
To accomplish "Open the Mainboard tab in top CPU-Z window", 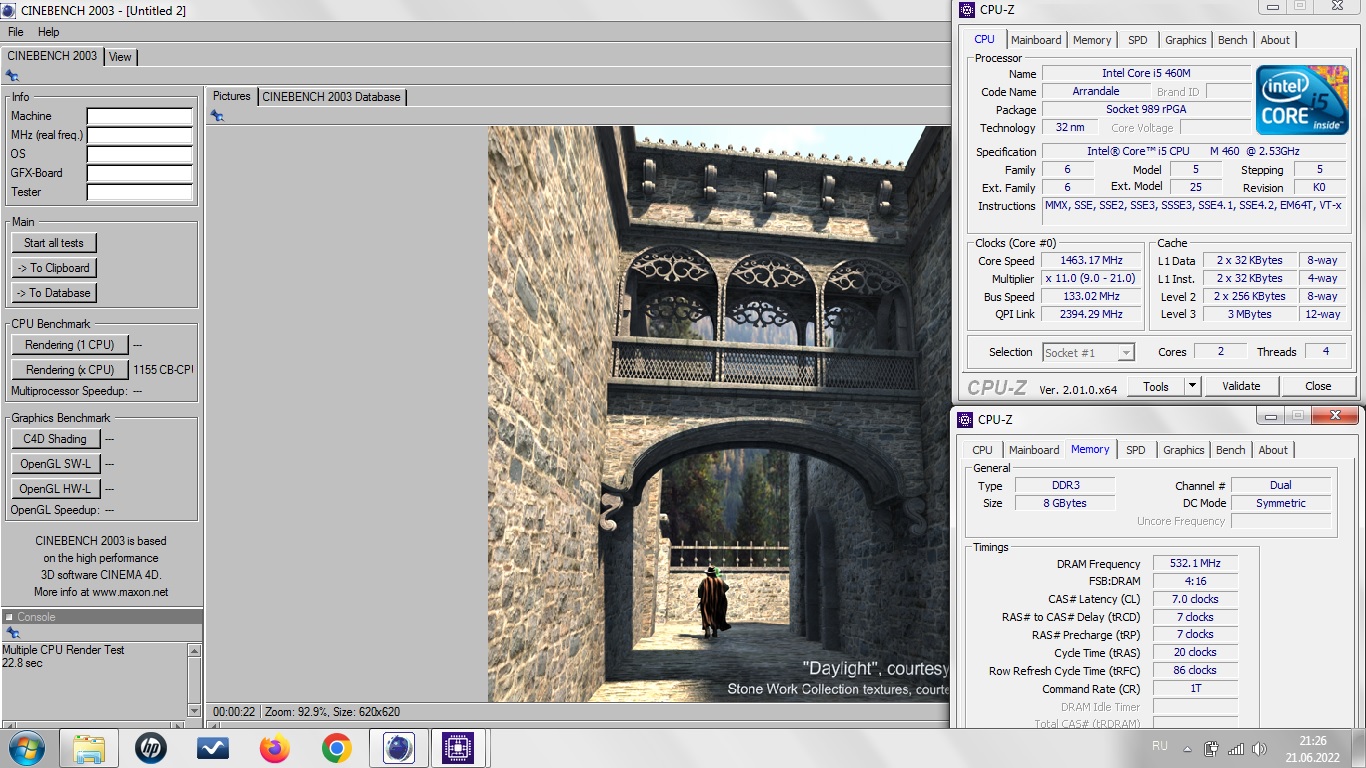I will coord(1036,40).
